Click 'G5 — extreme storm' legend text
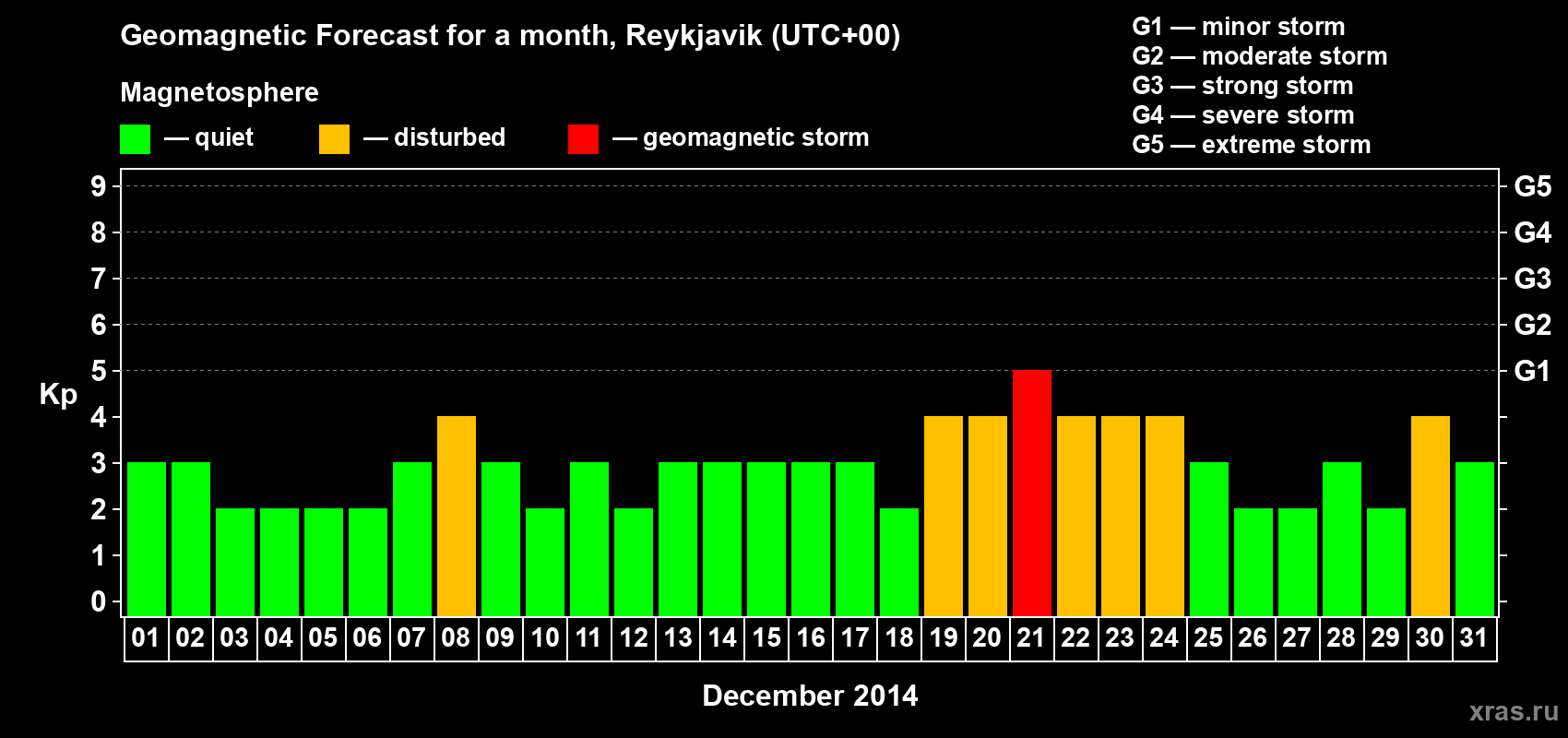The height and width of the screenshot is (738, 1568). (1252, 145)
